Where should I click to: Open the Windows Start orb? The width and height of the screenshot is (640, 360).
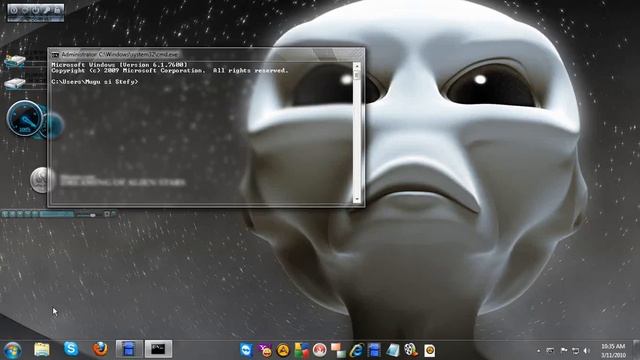[x=12, y=350]
